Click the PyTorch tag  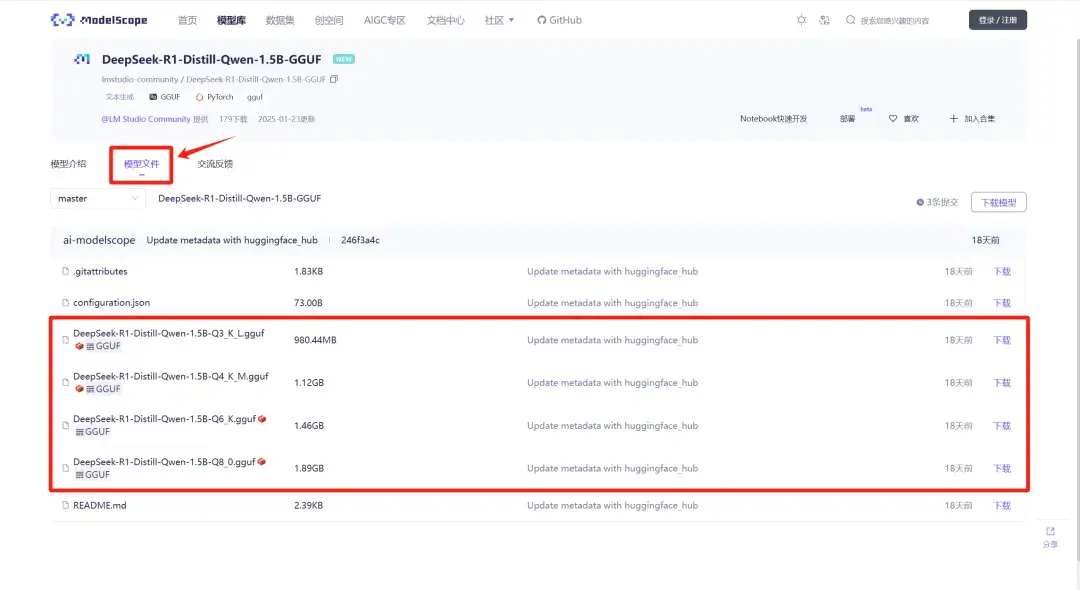click(214, 97)
